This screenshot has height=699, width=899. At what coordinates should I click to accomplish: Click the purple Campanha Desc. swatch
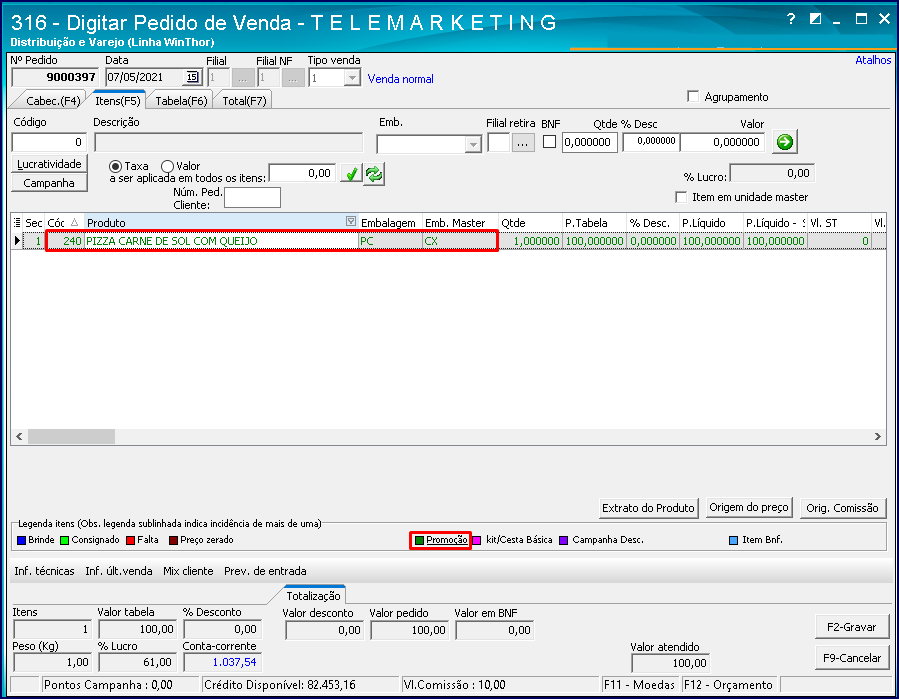point(564,540)
